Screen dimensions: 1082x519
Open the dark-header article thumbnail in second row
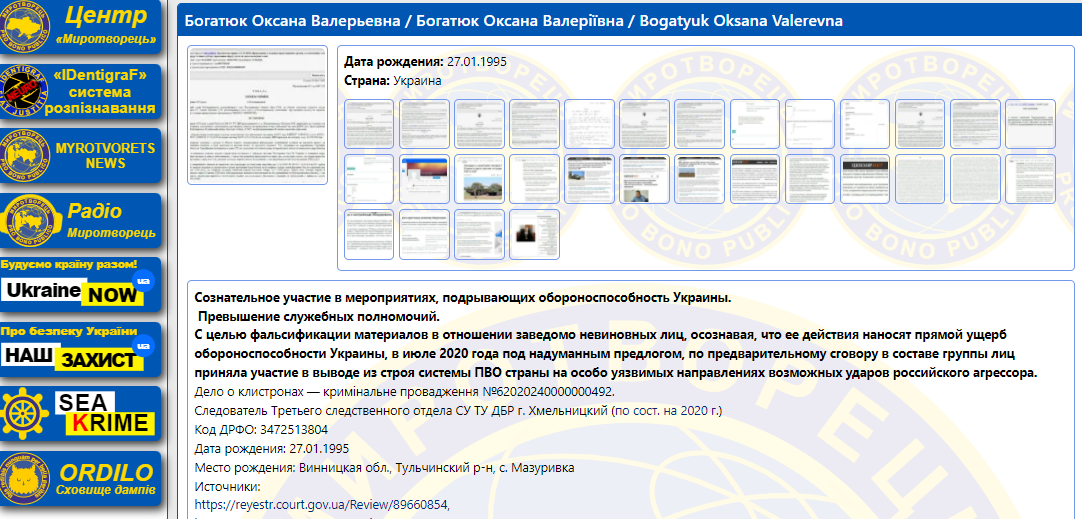864,179
